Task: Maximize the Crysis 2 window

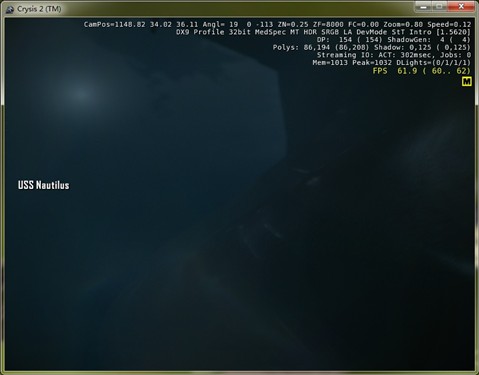Action: tap(439, 7)
